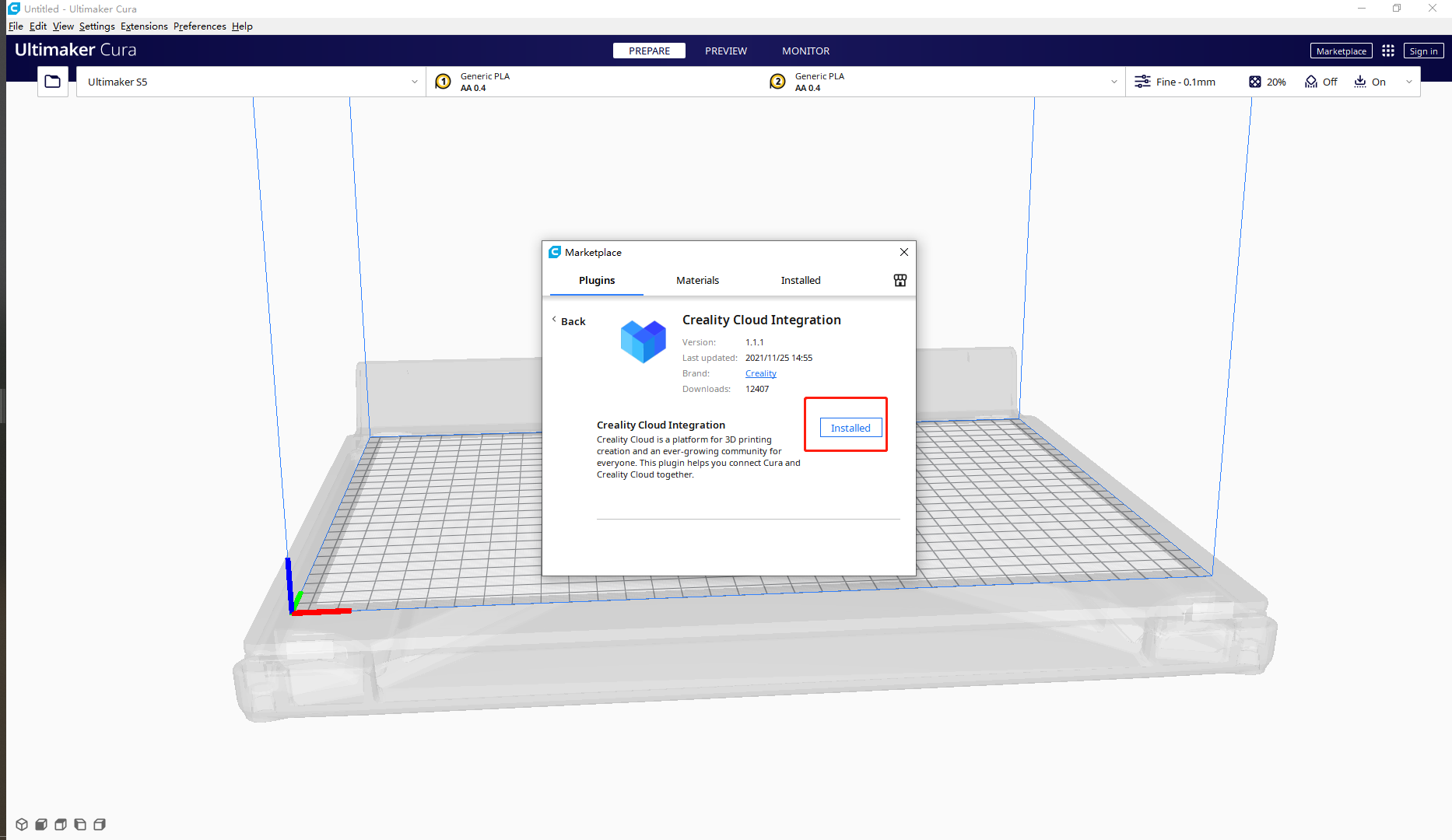The width and height of the screenshot is (1452, 840).
Task: Open the Help menu
Action: coord(242,26)
